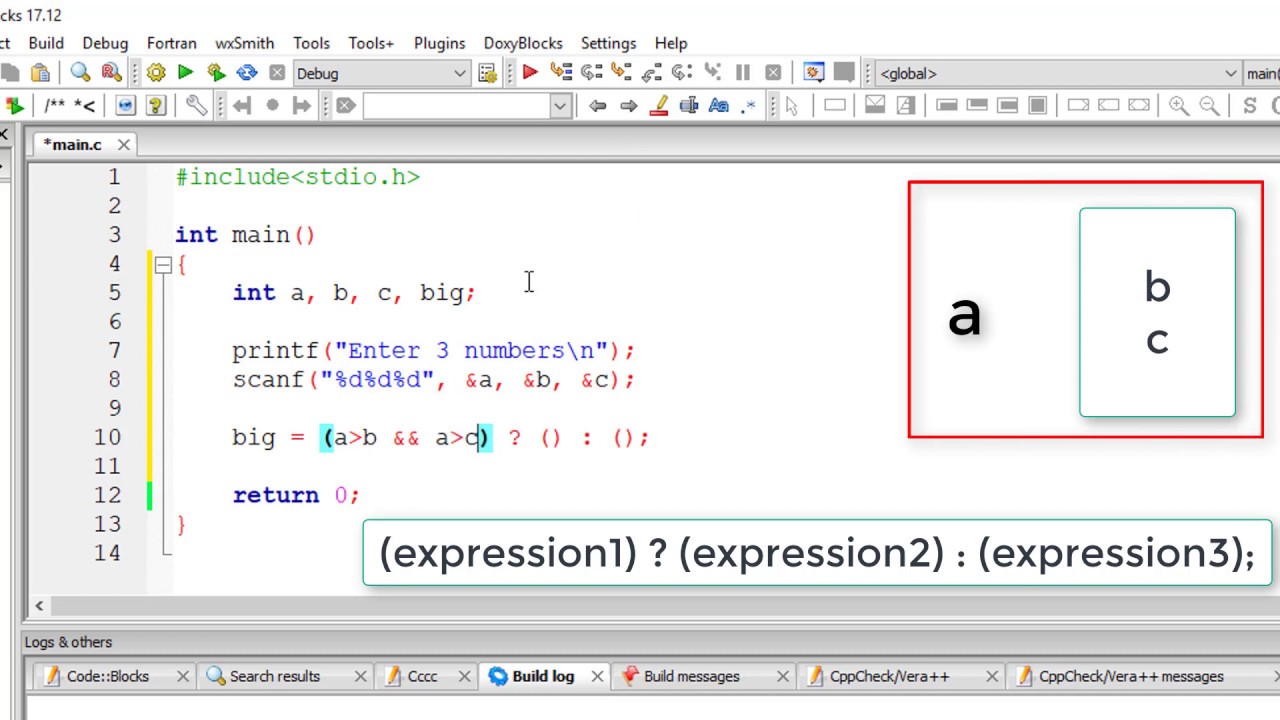This screenshot has width=1280, height=720.
Task: Close the *main.c editor tab
Action: click(123, 145)
